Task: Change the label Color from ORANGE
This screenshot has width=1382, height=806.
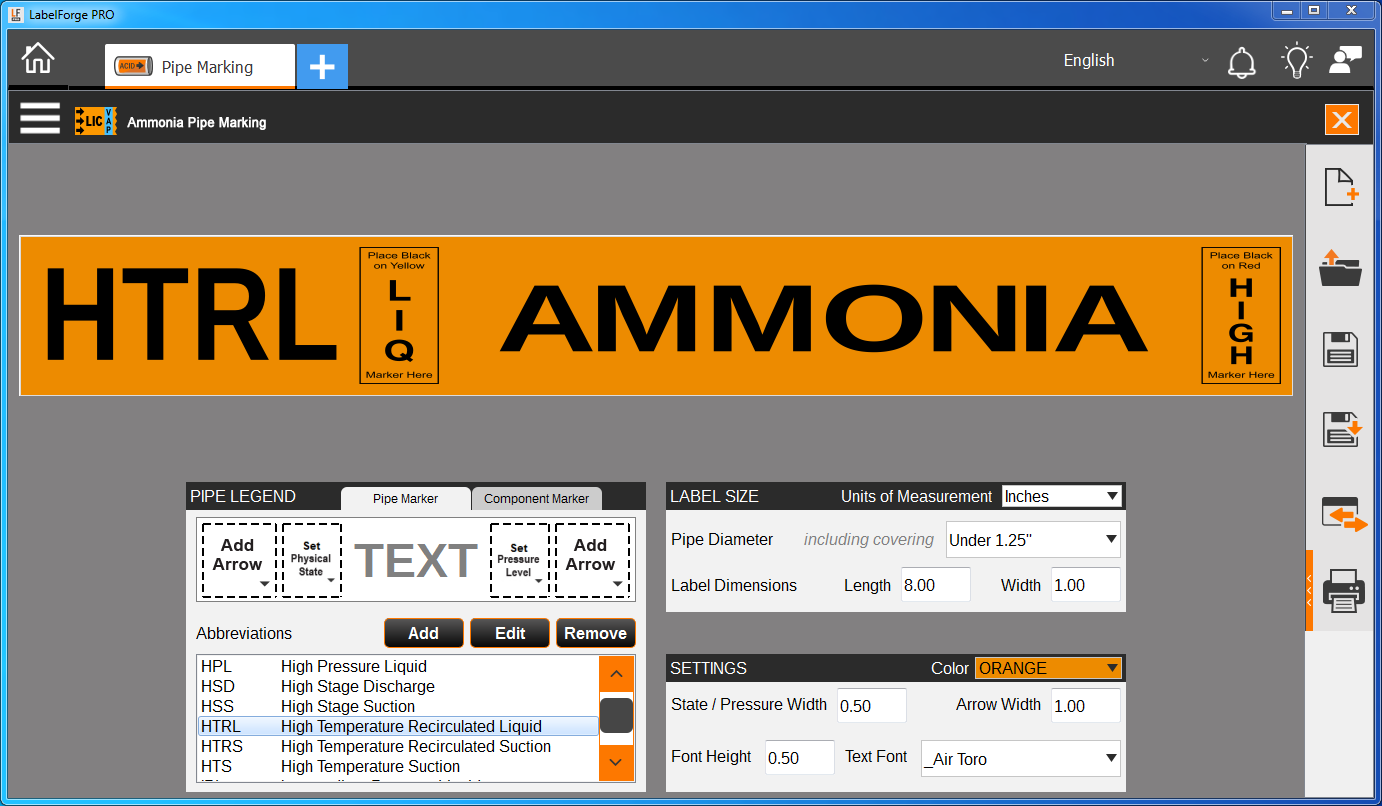Action: (x=1048, y=667)
